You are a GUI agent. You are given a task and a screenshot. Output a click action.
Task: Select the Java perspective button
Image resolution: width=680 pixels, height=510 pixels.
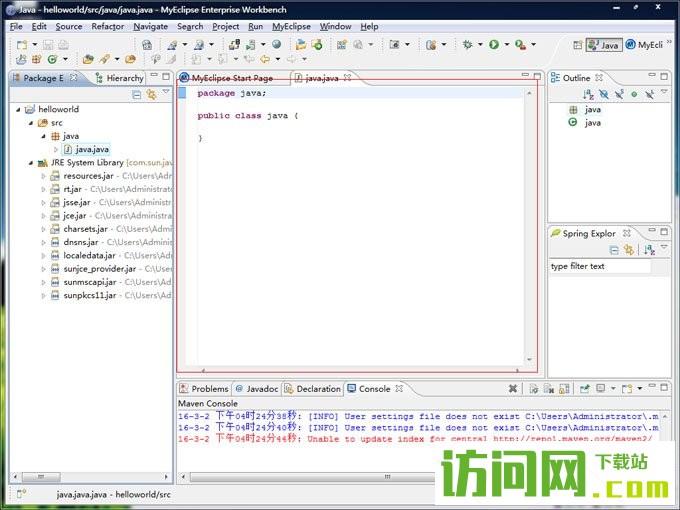click(604, 45)
